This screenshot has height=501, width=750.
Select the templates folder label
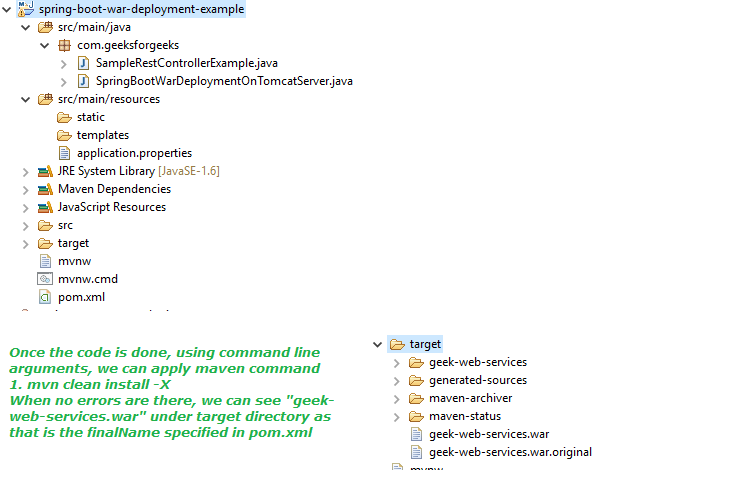[x=103, y=135]
